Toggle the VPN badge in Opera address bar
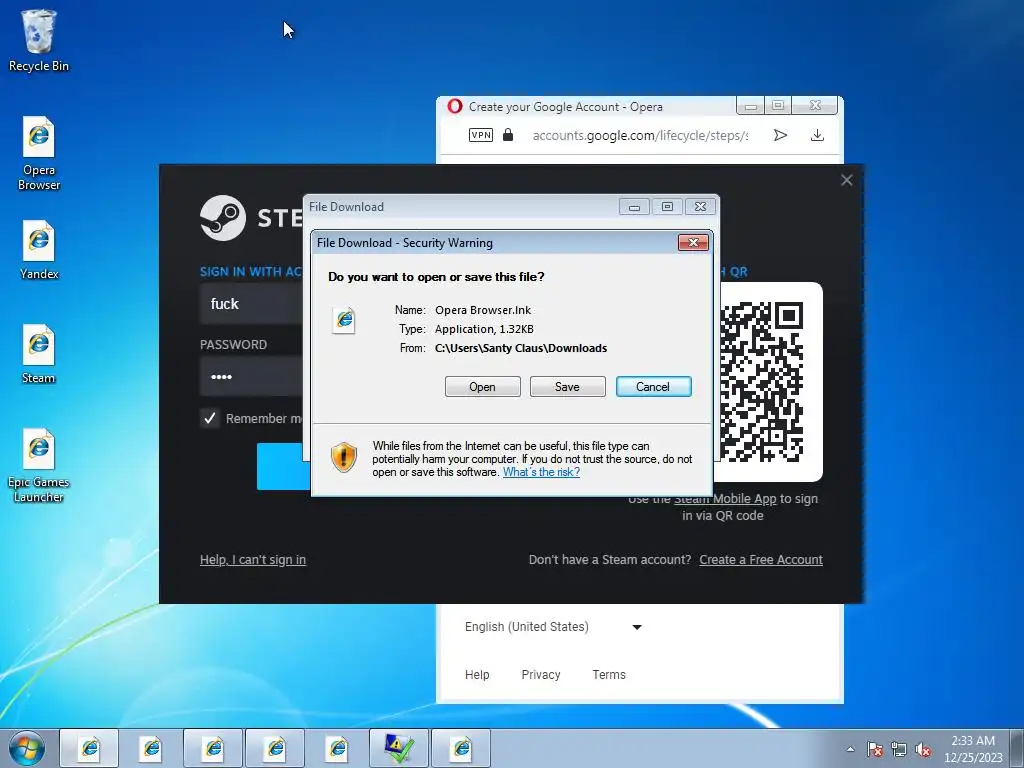The width and height of the screenshot is (1024, 768). (x=481, y=135)
